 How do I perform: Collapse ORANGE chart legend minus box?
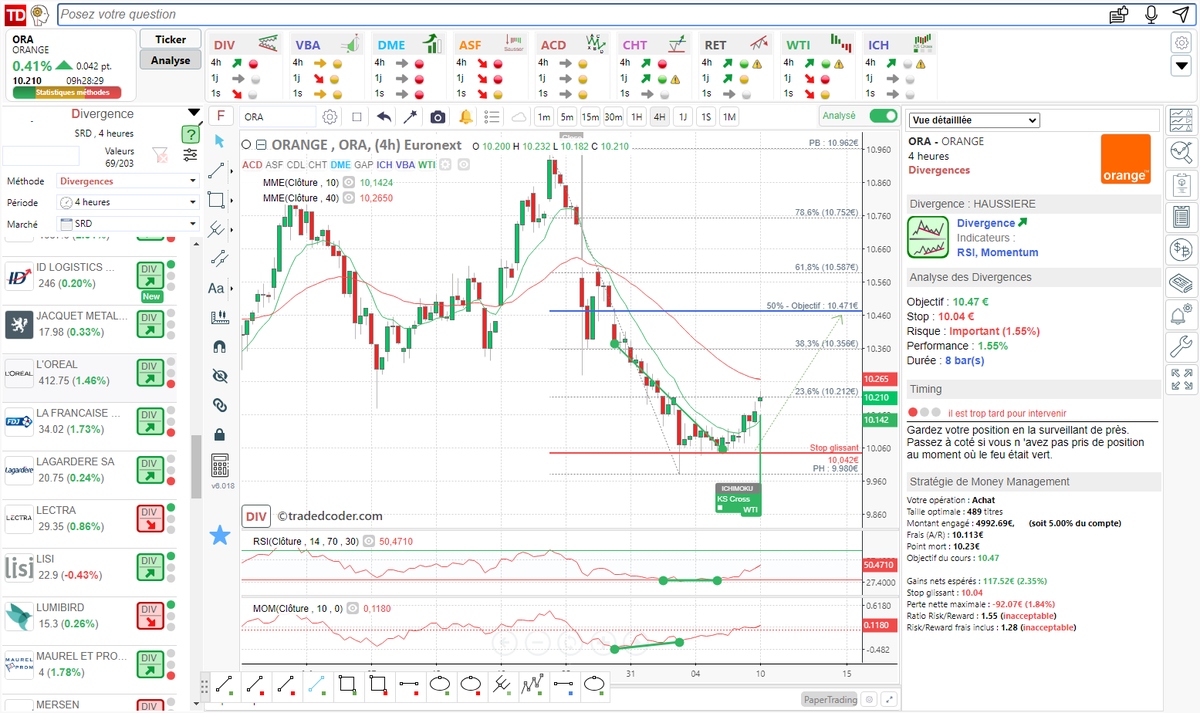pos(262,145)
